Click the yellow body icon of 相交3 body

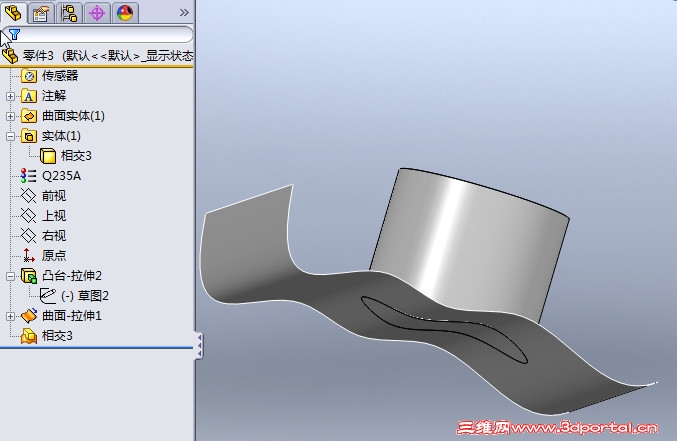pos(48,156)
